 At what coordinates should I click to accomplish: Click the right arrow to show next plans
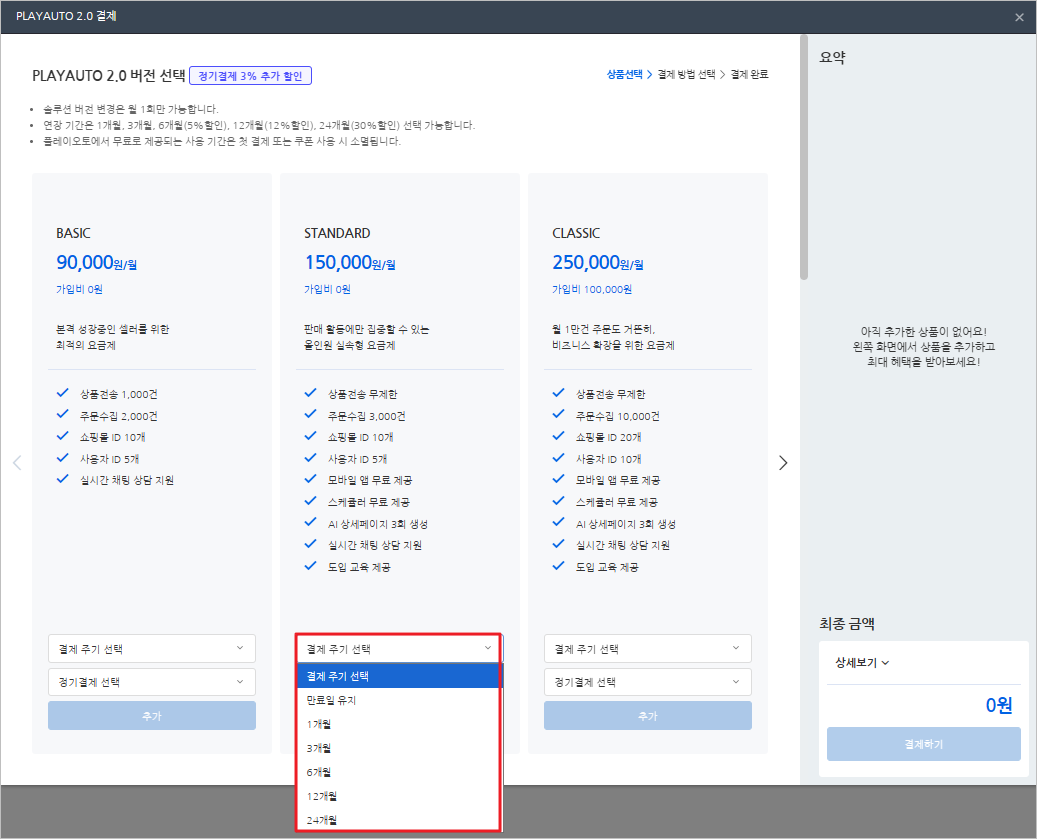[x=783, y=463]
